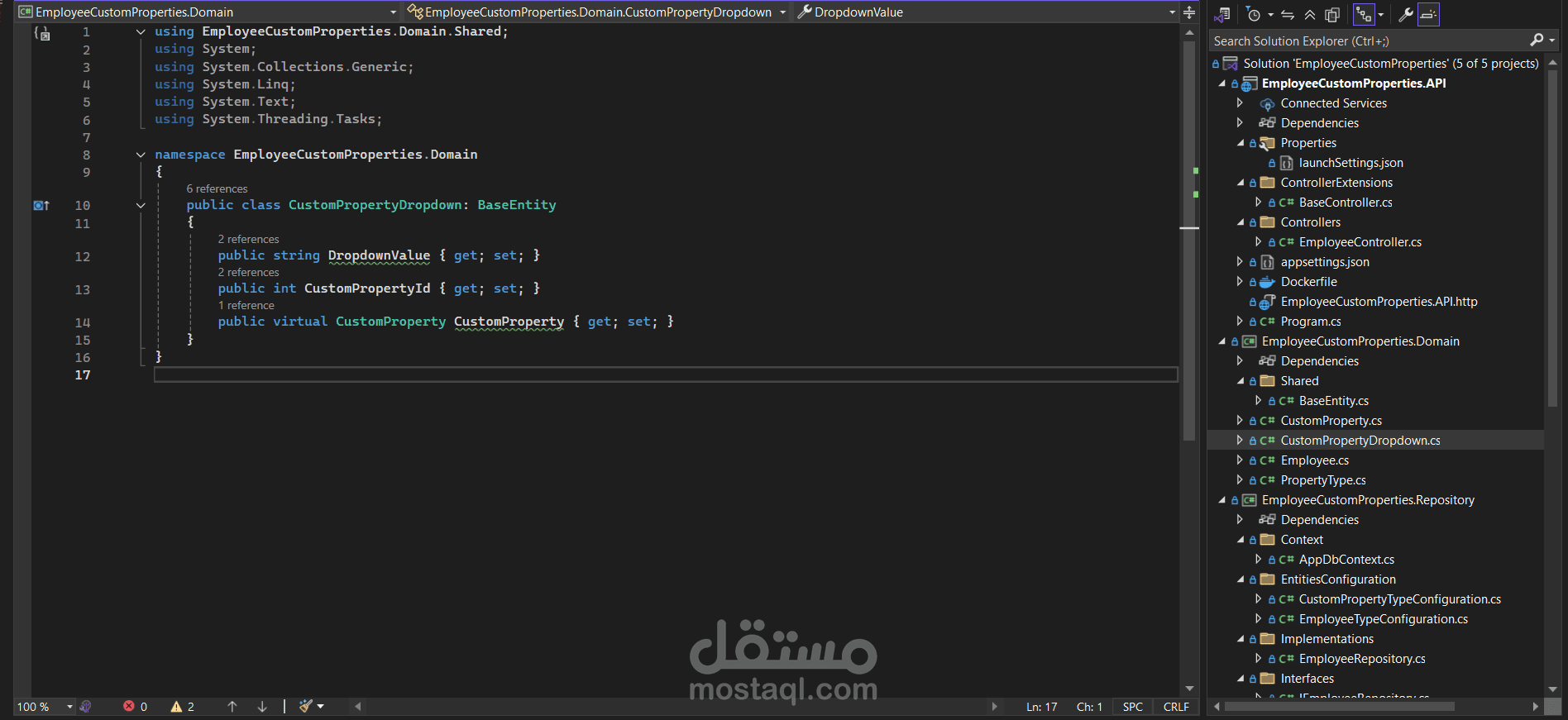Collapse the namespace block at line 8

(141, 155)
